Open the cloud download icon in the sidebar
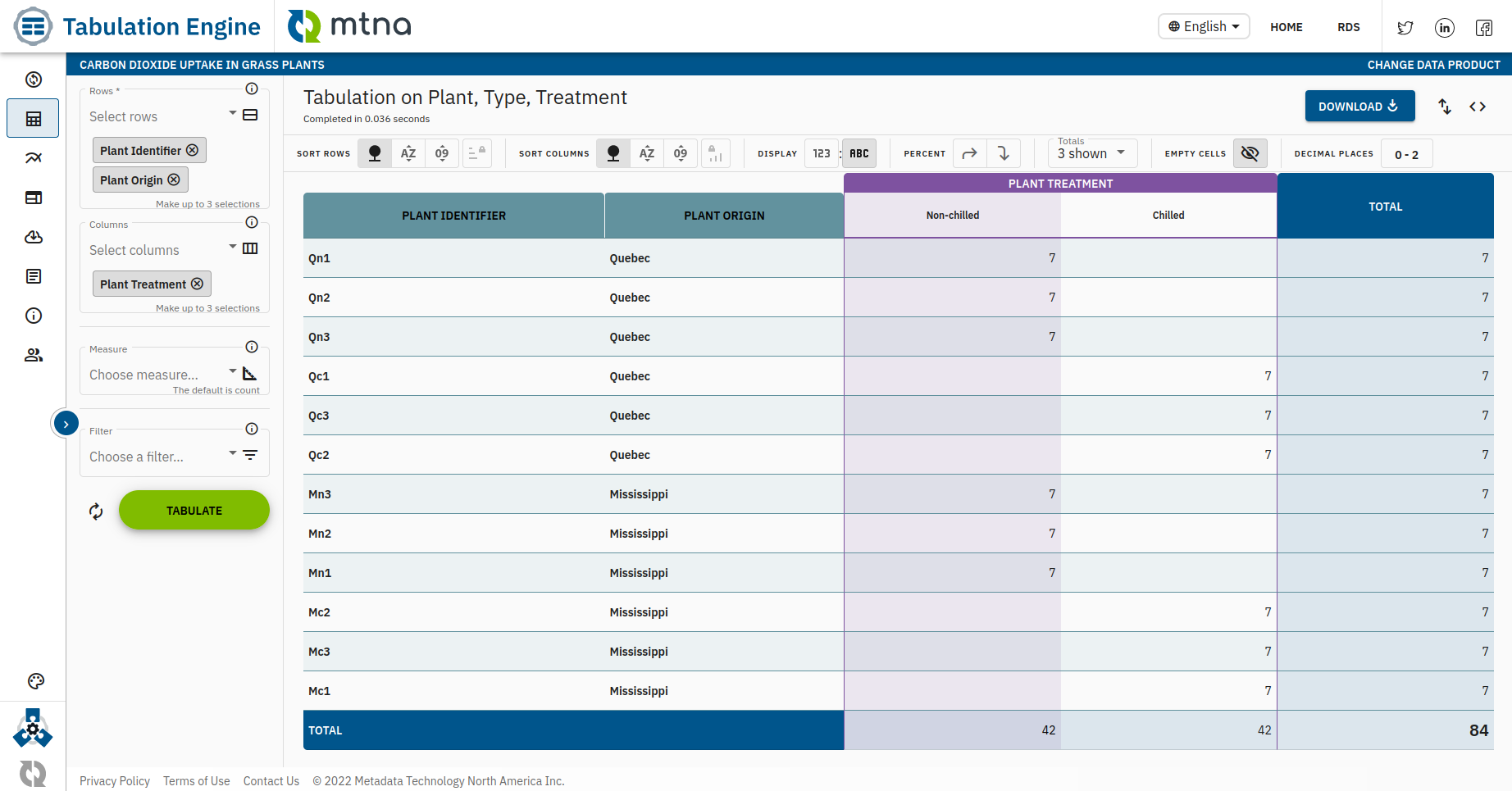This screenshot has width=1512, height=791. click(x=34, y=237)
